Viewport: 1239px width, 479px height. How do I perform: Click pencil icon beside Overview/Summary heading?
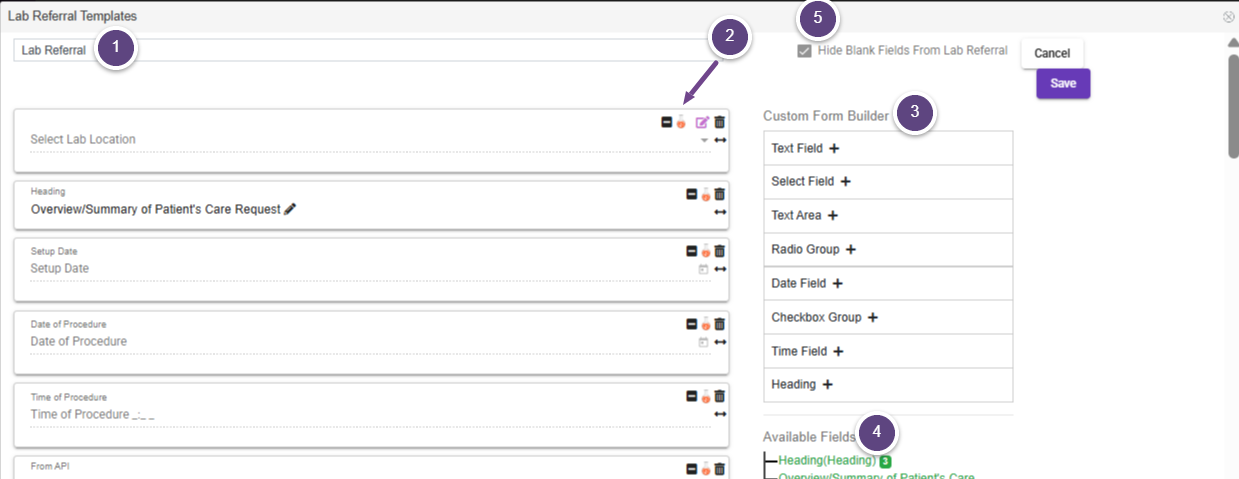[290, 209]
